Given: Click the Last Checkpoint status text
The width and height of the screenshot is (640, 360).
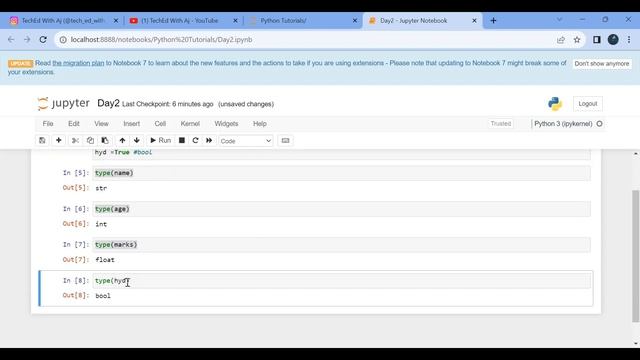Looking at the screenshot, I should pyautogui.click(x=167, y=104).
